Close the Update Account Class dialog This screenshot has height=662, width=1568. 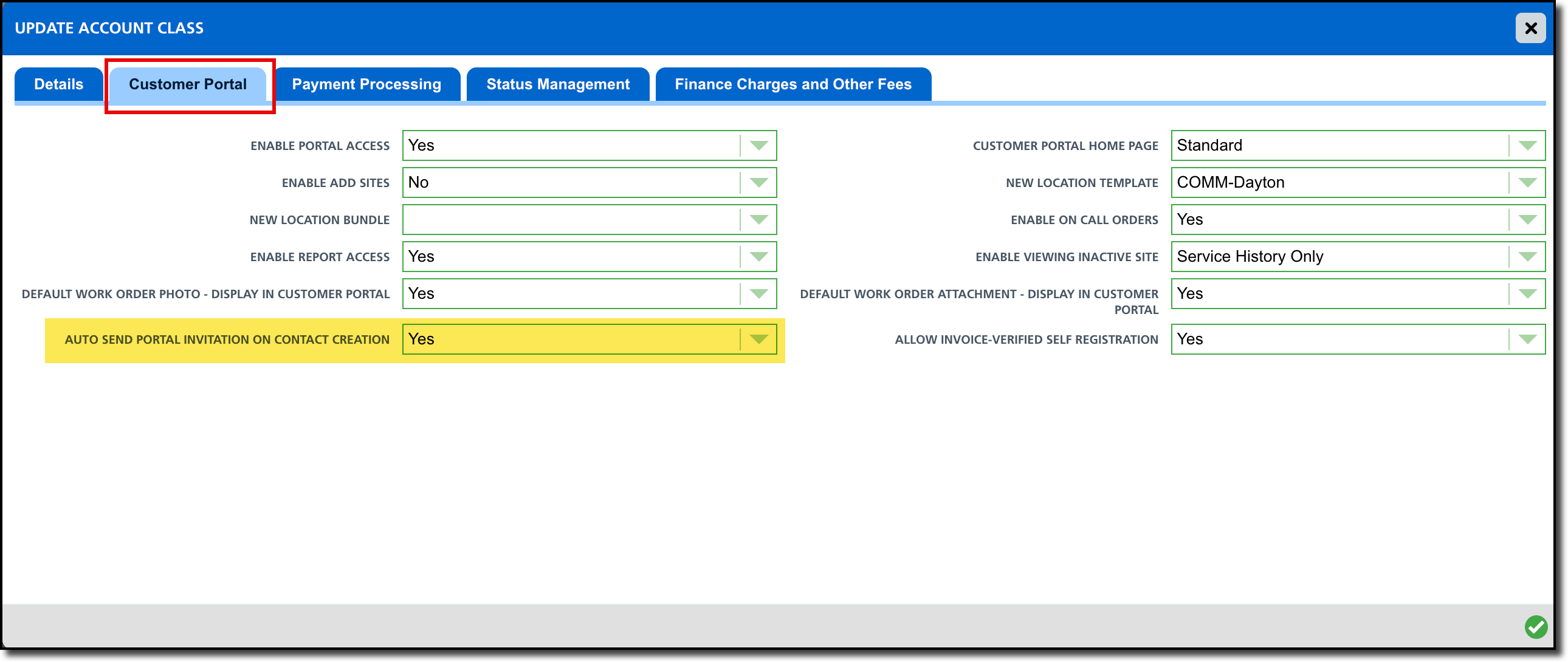click(x=1530, y=28)
